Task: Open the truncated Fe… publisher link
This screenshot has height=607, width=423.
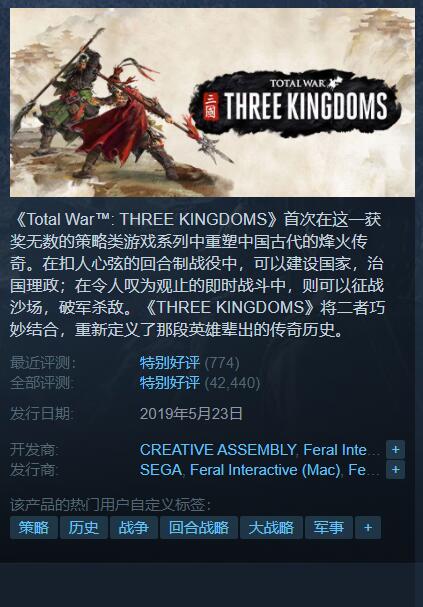Action: pyautogui.click(x=364, y=470)
